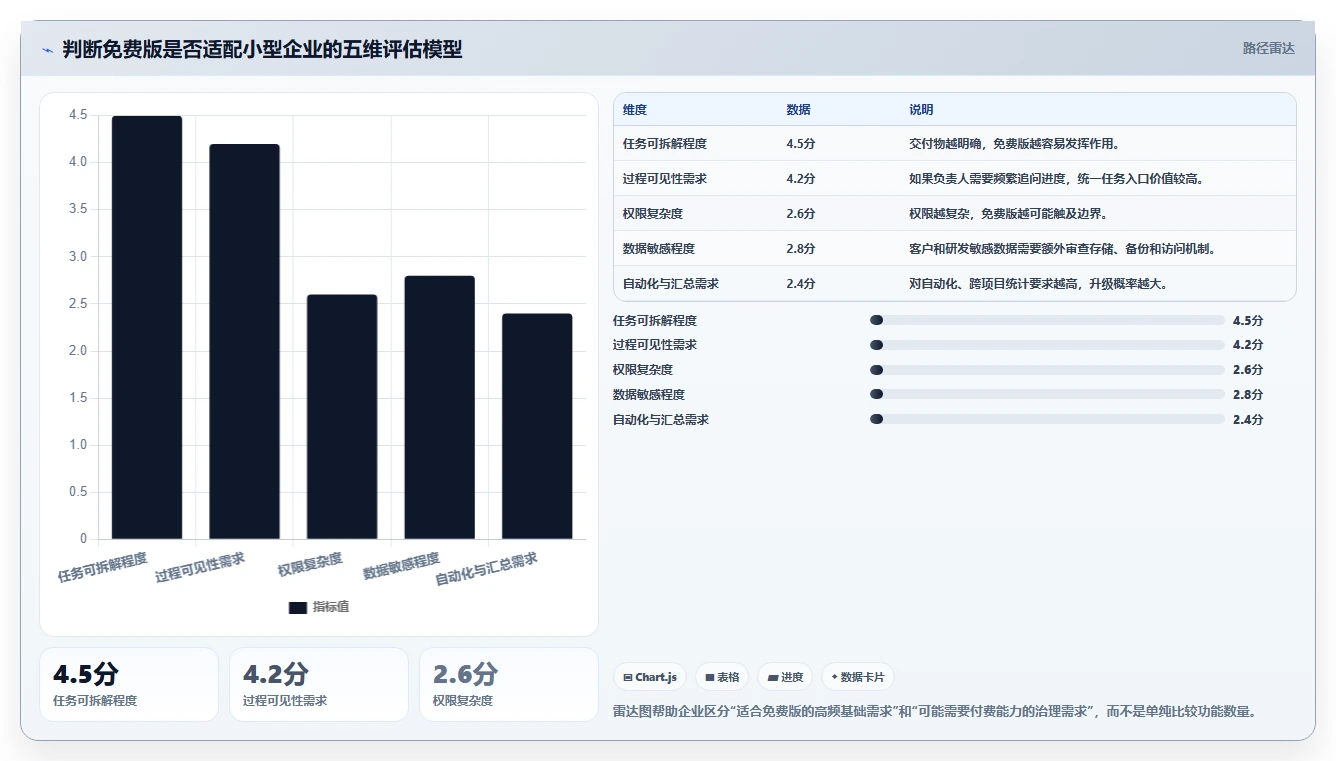Viewport: 1336px width, 761px height.
Task: Click the 过程可见性需求 bar in the chart
Action: 244,342
